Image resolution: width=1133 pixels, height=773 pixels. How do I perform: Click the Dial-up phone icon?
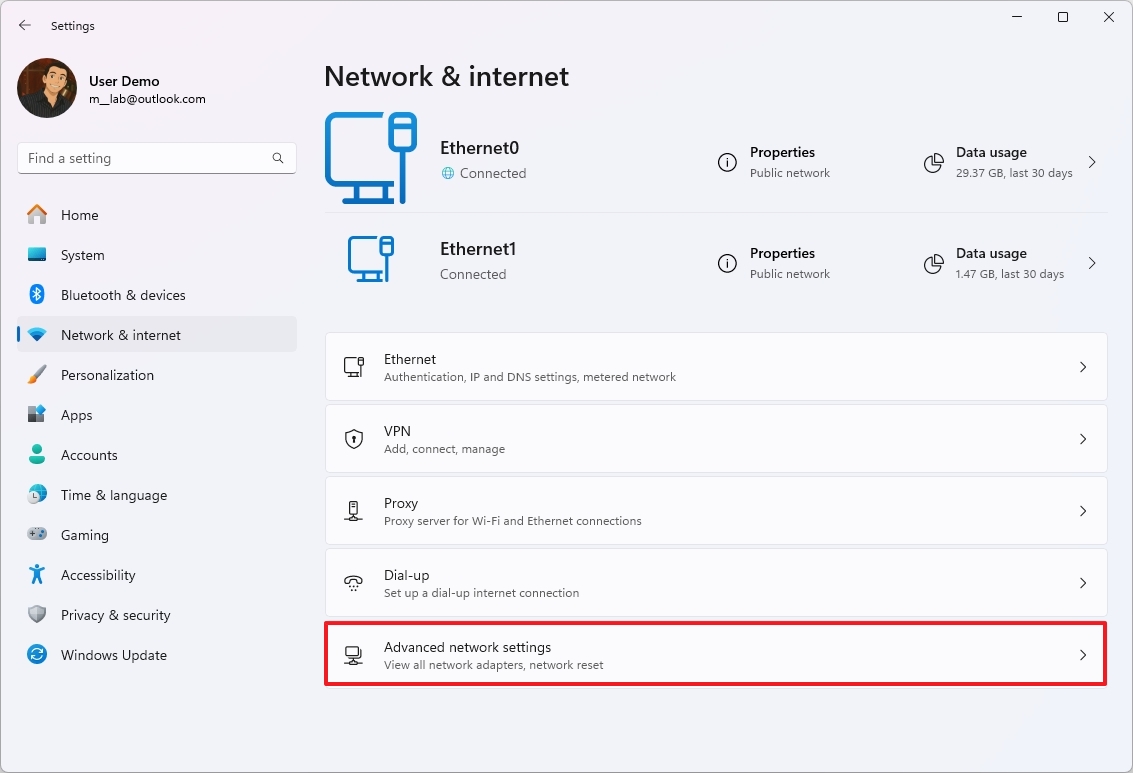[353, 582]
